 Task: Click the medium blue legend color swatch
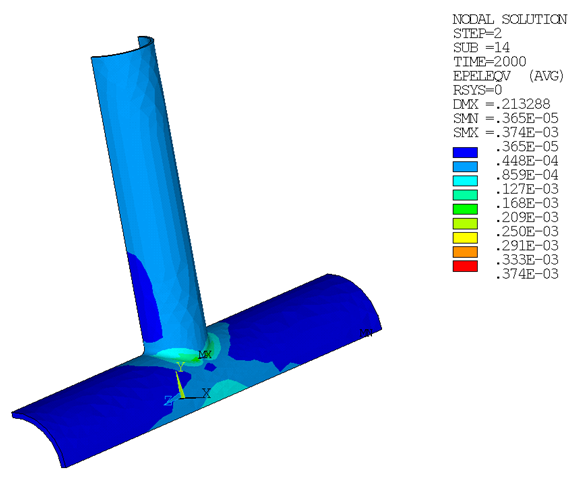pyautogui.click(x=465, y=167)
